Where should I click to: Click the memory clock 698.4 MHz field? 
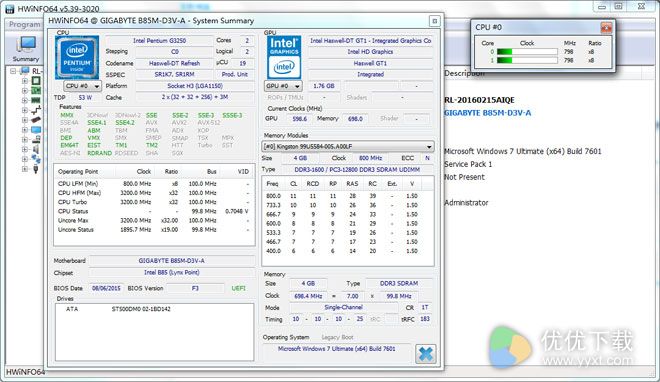pos(308,296)
